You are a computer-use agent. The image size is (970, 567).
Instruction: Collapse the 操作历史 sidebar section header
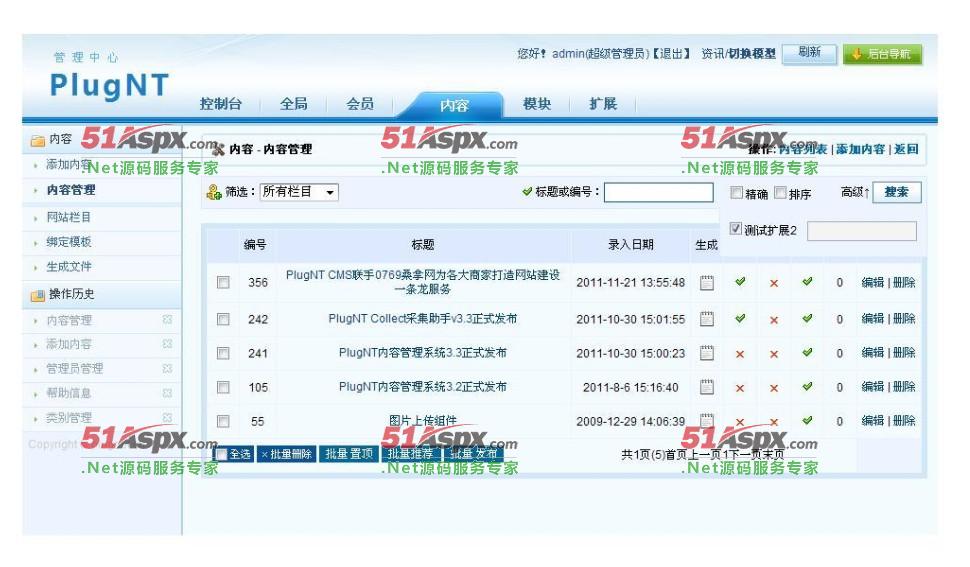tap(102, 294)
